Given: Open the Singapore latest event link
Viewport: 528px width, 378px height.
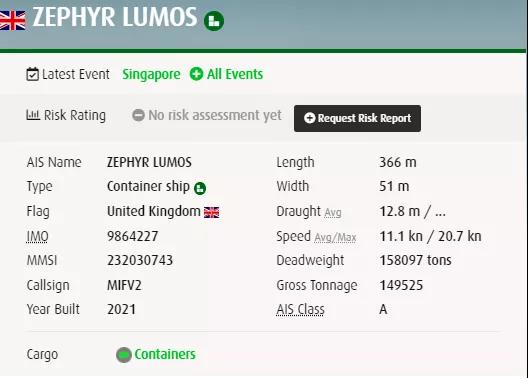Looking at the screenshot, I should pos(151,74).
